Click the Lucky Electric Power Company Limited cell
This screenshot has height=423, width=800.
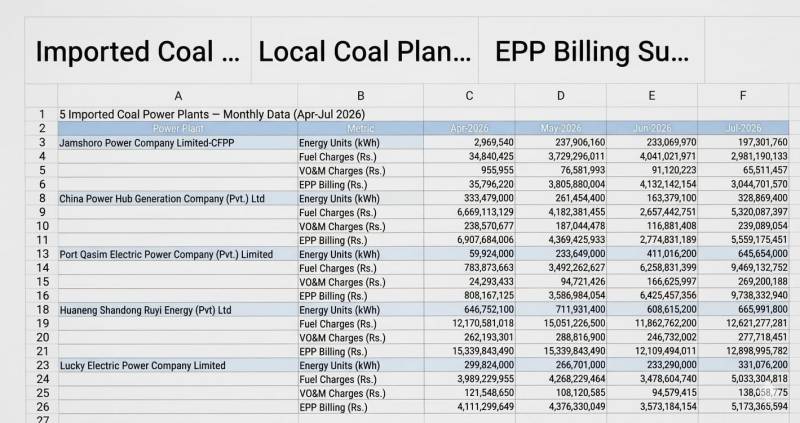(x=178, y=365)
